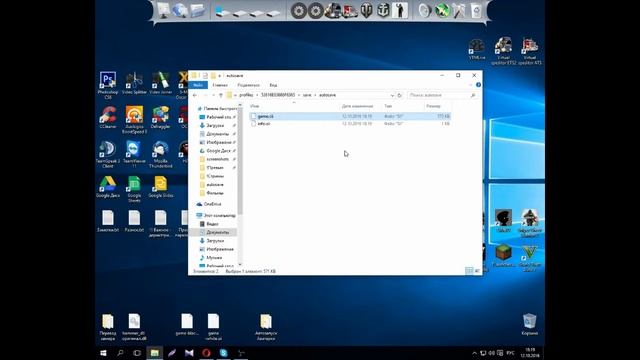Select the info.sii file
640x360 pixels.
[x=351, y=123]
